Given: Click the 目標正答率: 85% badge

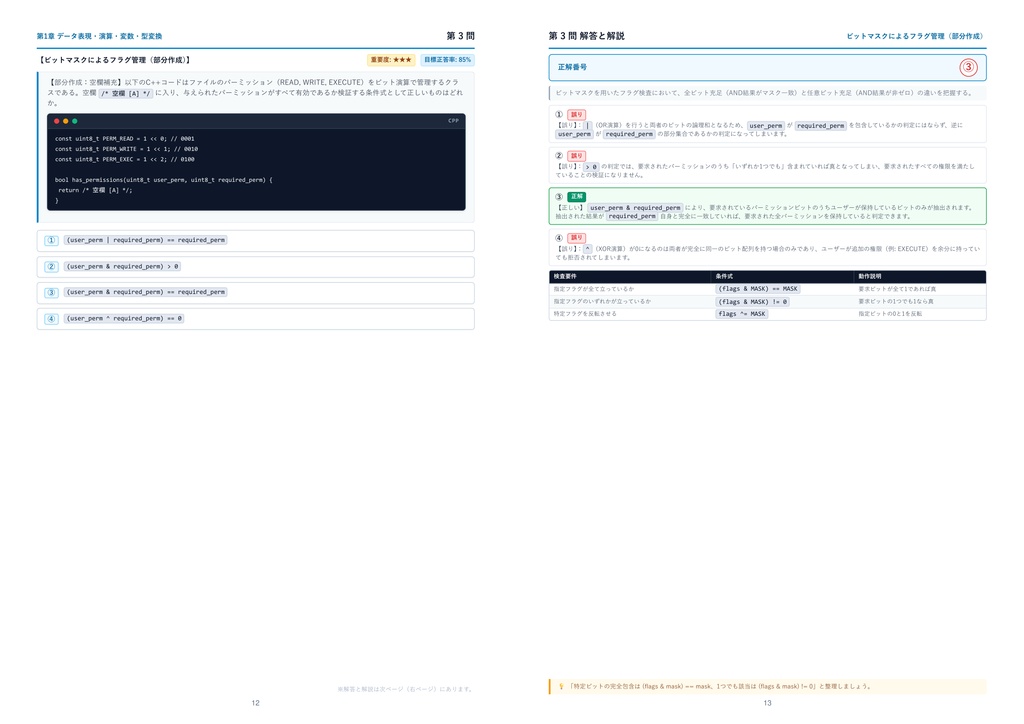Looking at the screenshot, I should pyautogui.click(x=447, y=60).
